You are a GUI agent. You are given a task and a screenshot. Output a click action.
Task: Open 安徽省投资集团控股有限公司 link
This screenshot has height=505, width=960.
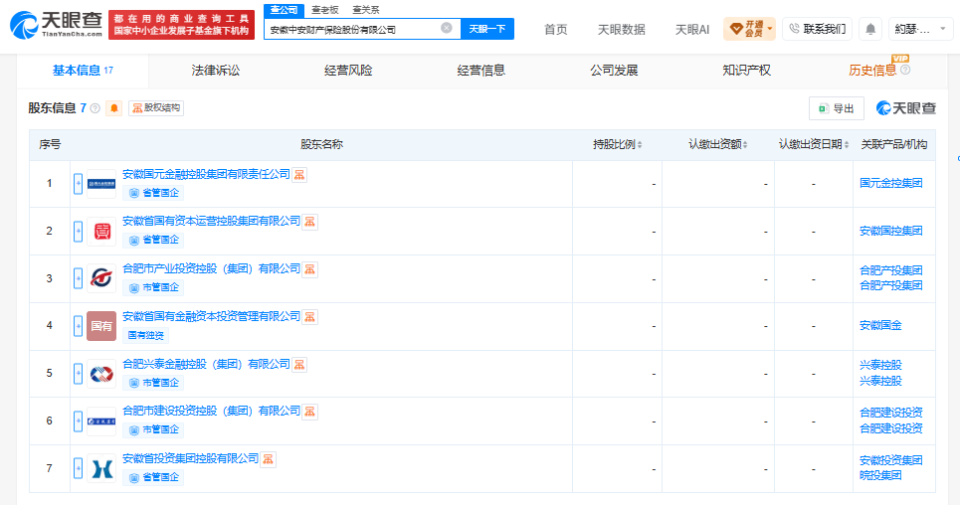coord(191,458)
